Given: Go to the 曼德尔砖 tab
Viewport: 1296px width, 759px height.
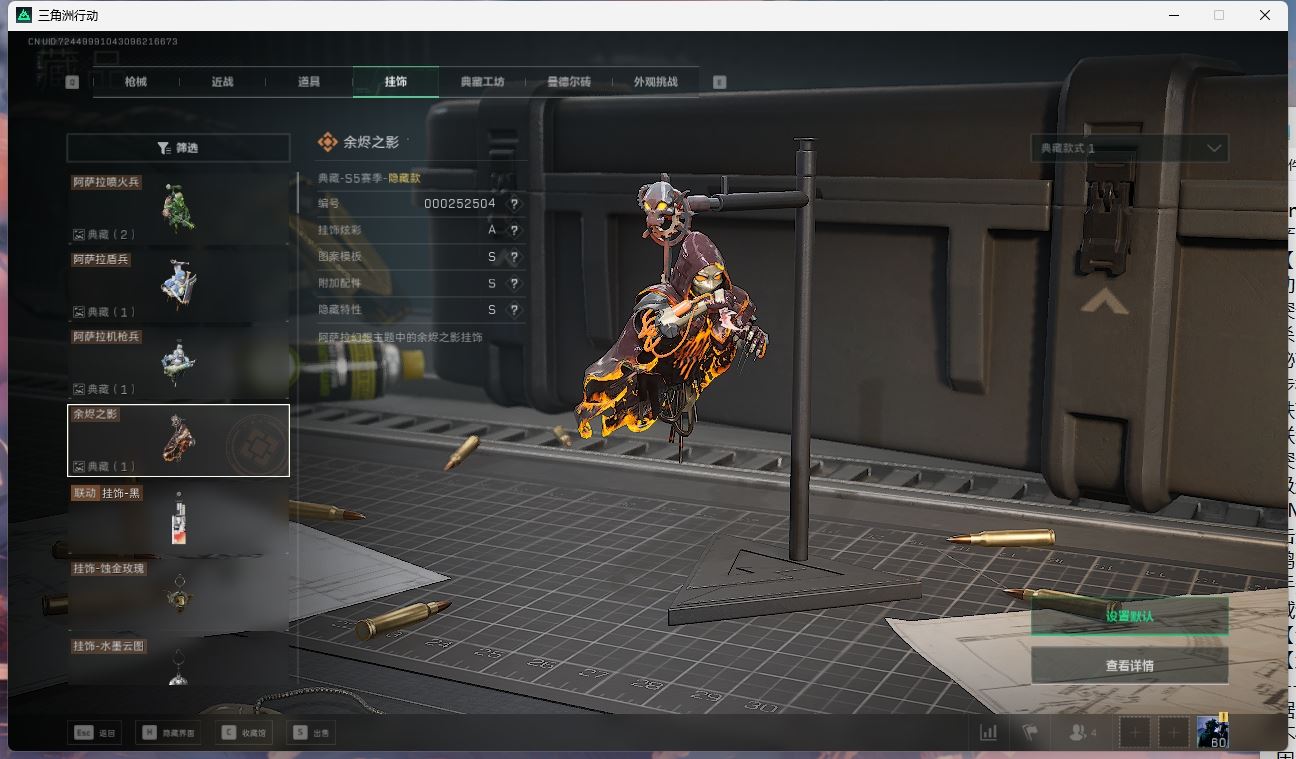Looking at the screenshot, I should (568, 82).
